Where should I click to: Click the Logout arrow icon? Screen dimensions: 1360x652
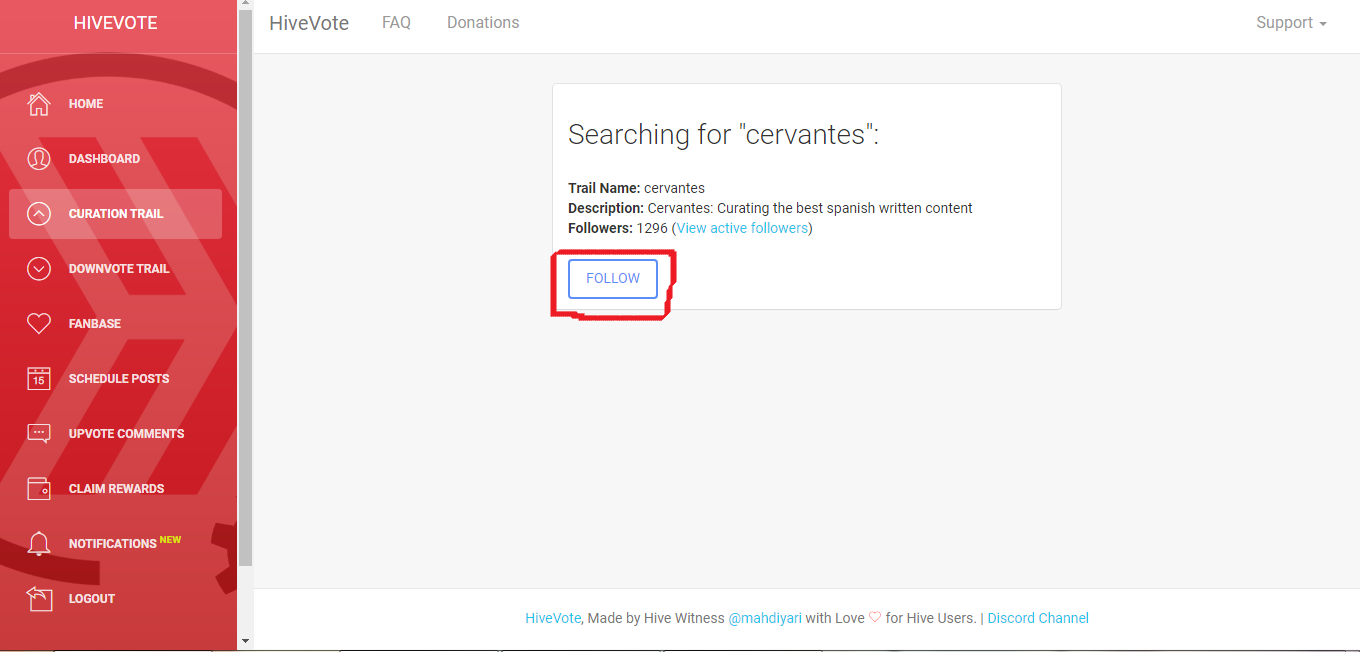pyautogui.click(x=39, y=599)
